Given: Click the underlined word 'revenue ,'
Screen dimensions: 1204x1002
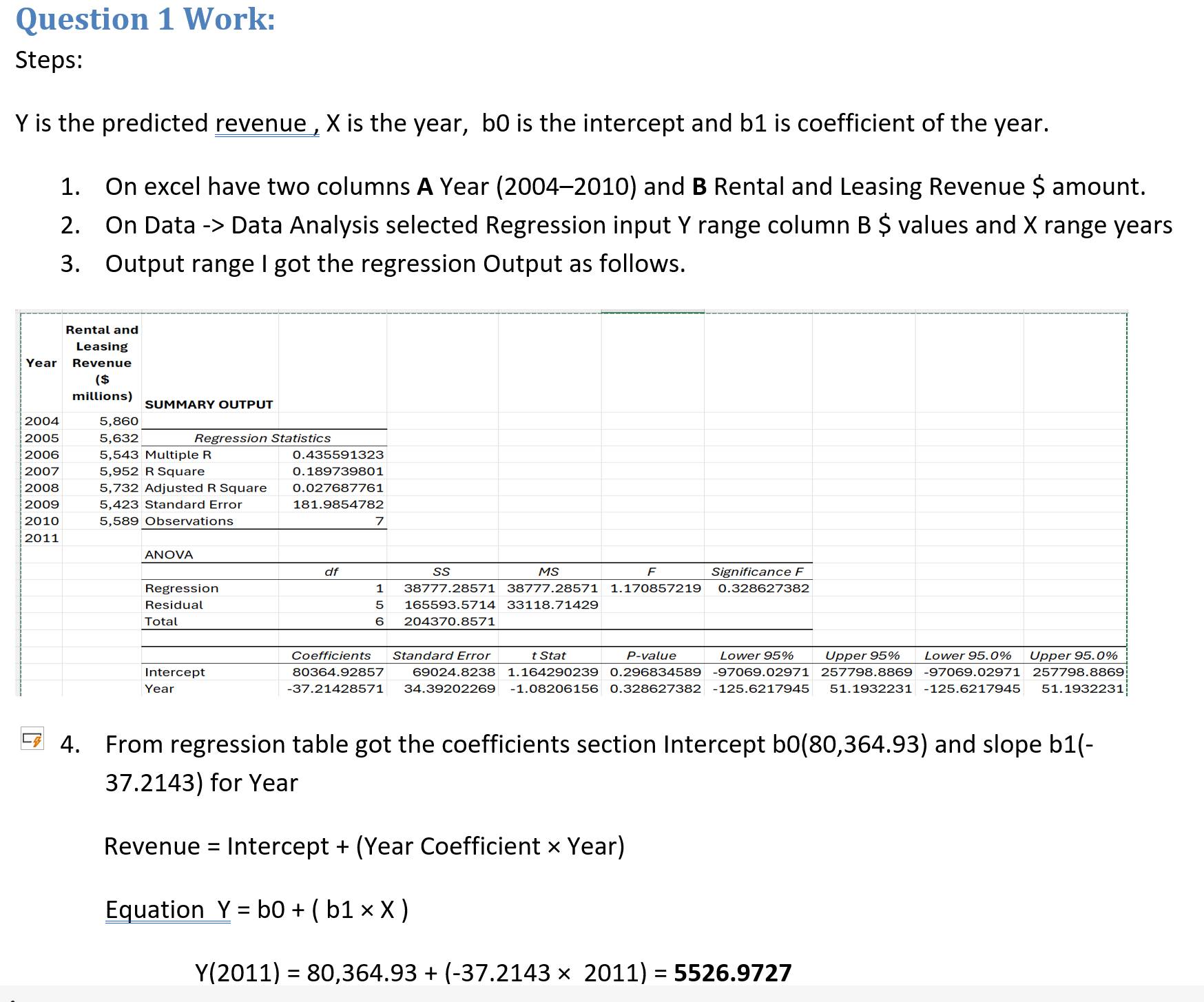Looking at the screenshot, I should pos(267,123).
